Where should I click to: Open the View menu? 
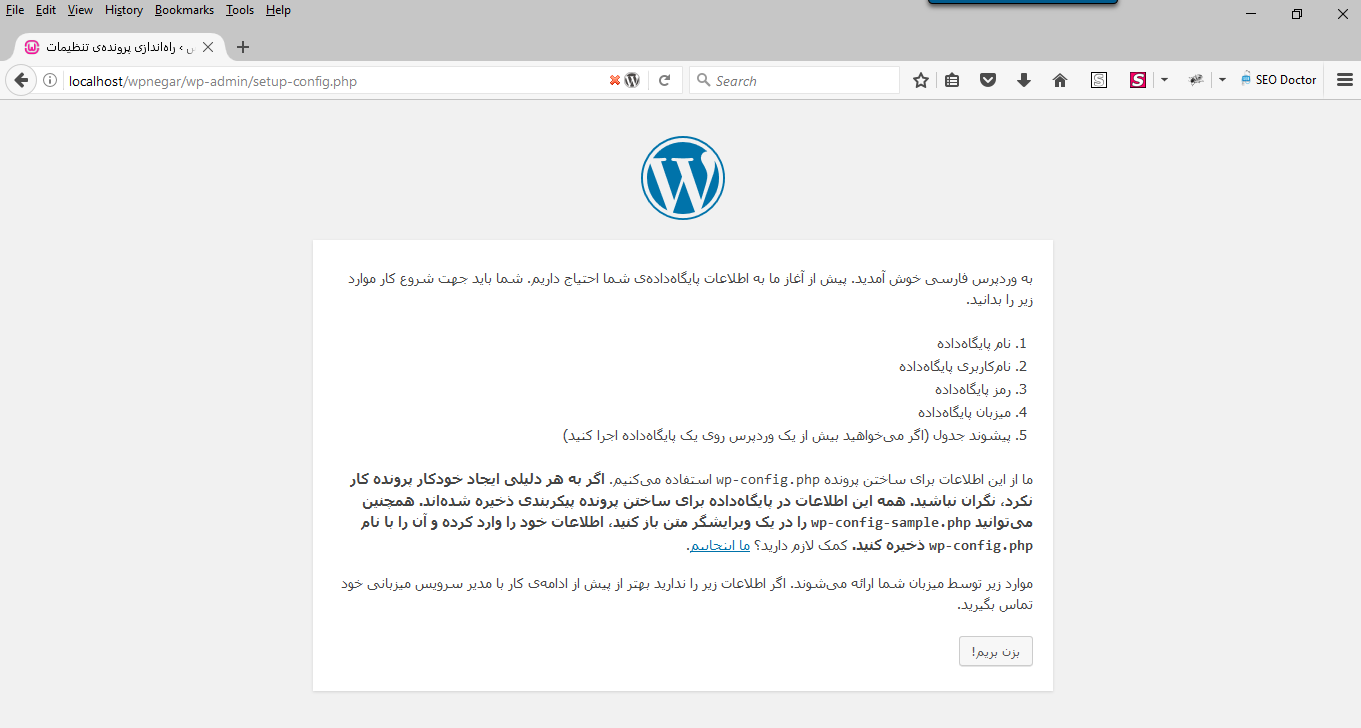pos(80,10)
